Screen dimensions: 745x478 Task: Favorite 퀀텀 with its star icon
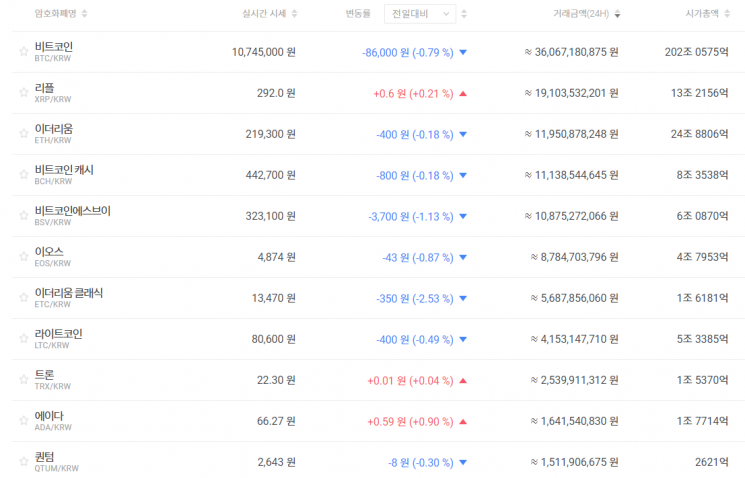24,461
